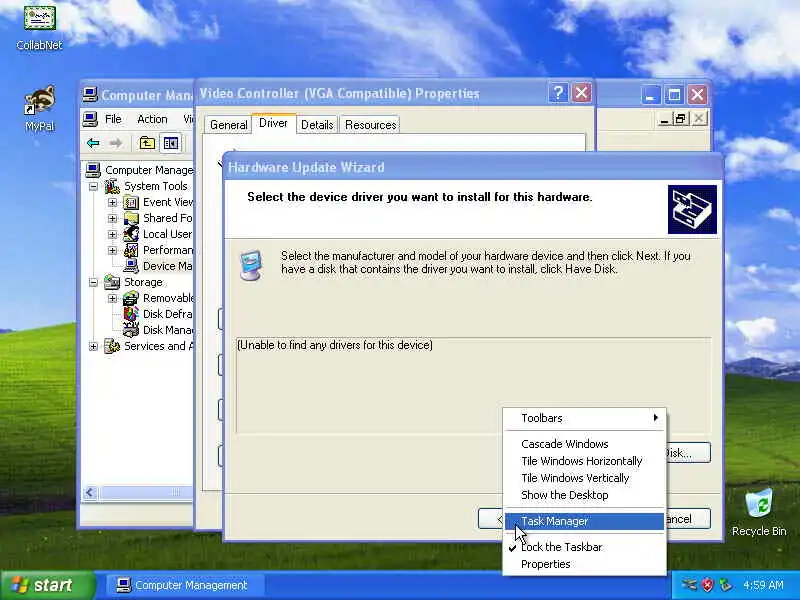The width and height of the screenshot is (800, 600).
Task: Click the Up one level folder icon
Action: pyautogui.click(x=147, y=143)
